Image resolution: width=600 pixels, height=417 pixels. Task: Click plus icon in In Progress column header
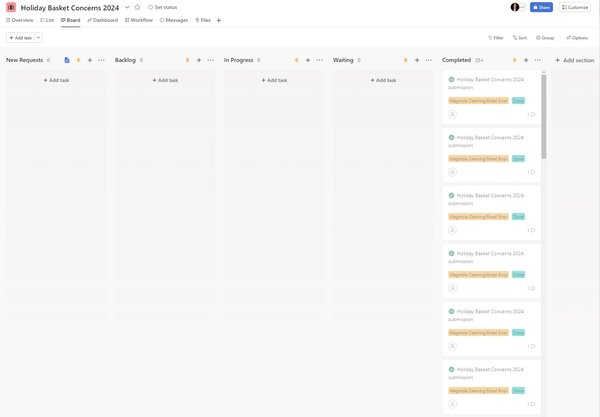307,60
